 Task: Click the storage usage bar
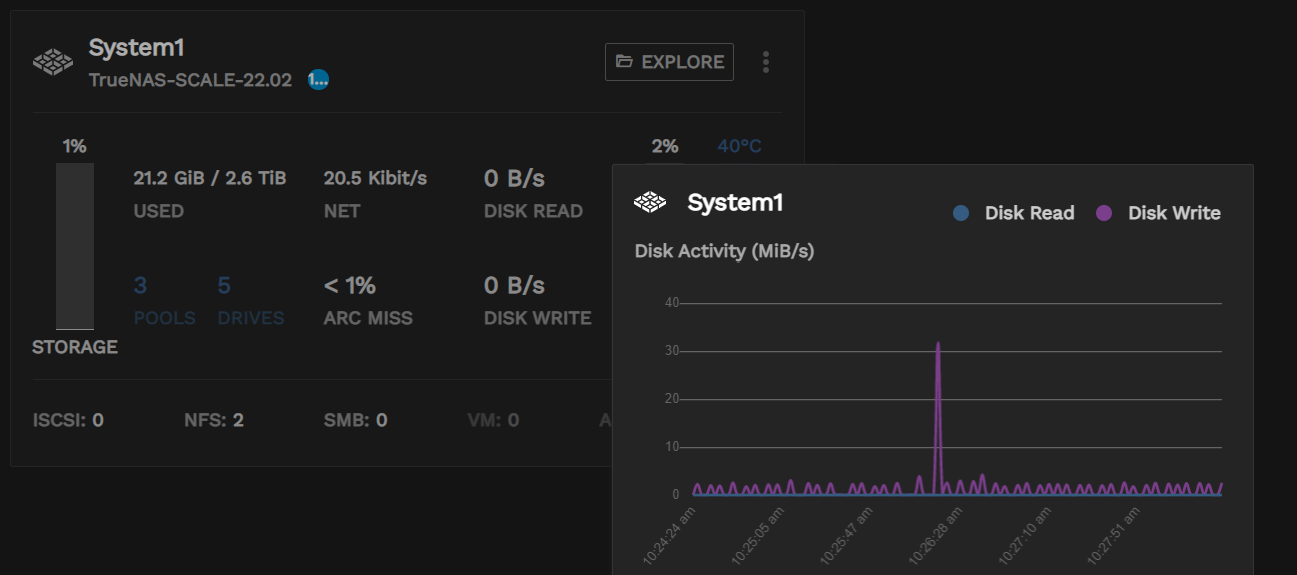[75, 246]
